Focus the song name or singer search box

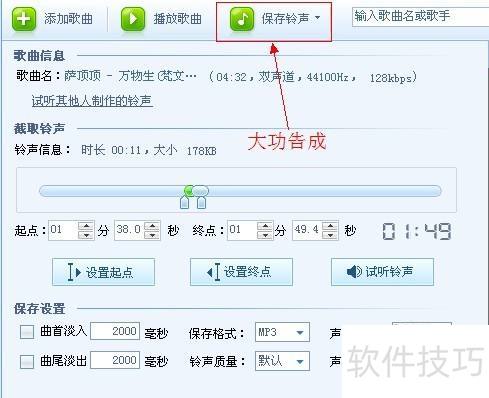[420, 16]
